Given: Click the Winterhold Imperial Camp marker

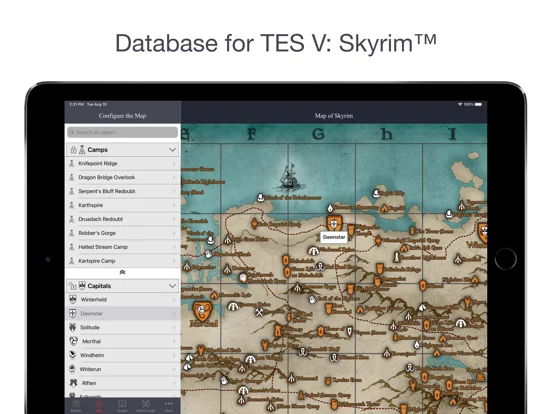Looking at the screenshot, I should click(x=378, y=240).
